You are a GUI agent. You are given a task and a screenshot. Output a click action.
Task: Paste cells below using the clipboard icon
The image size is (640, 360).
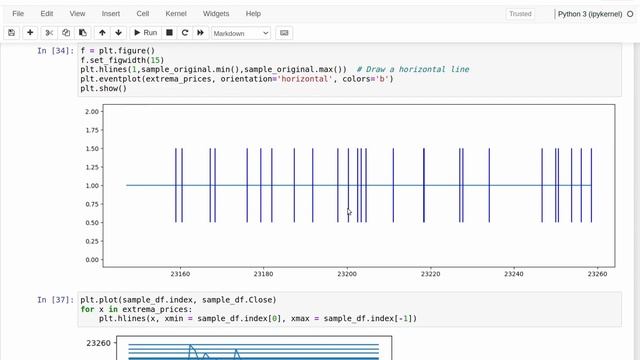pyautogui.click(x=82, y=33)
